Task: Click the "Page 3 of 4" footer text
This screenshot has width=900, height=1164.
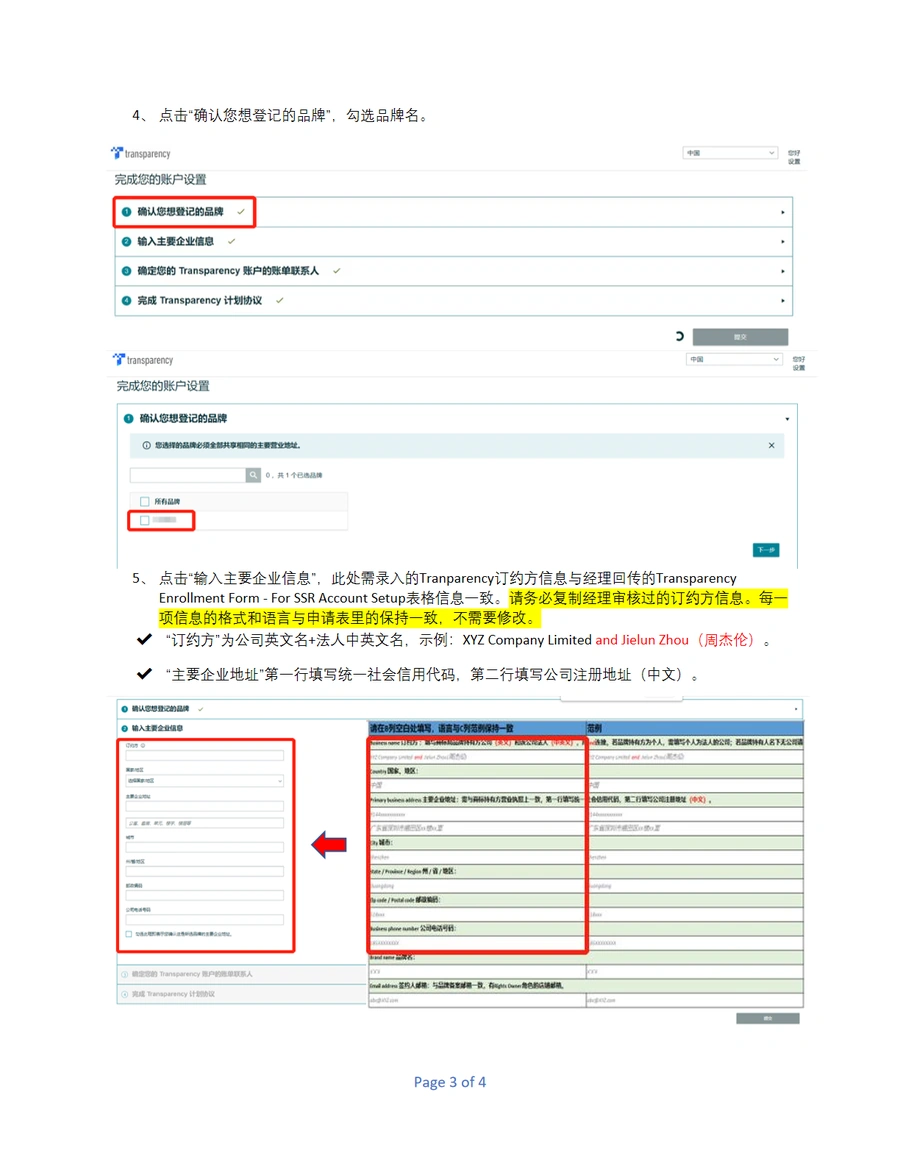Action: coord(450,1082)
